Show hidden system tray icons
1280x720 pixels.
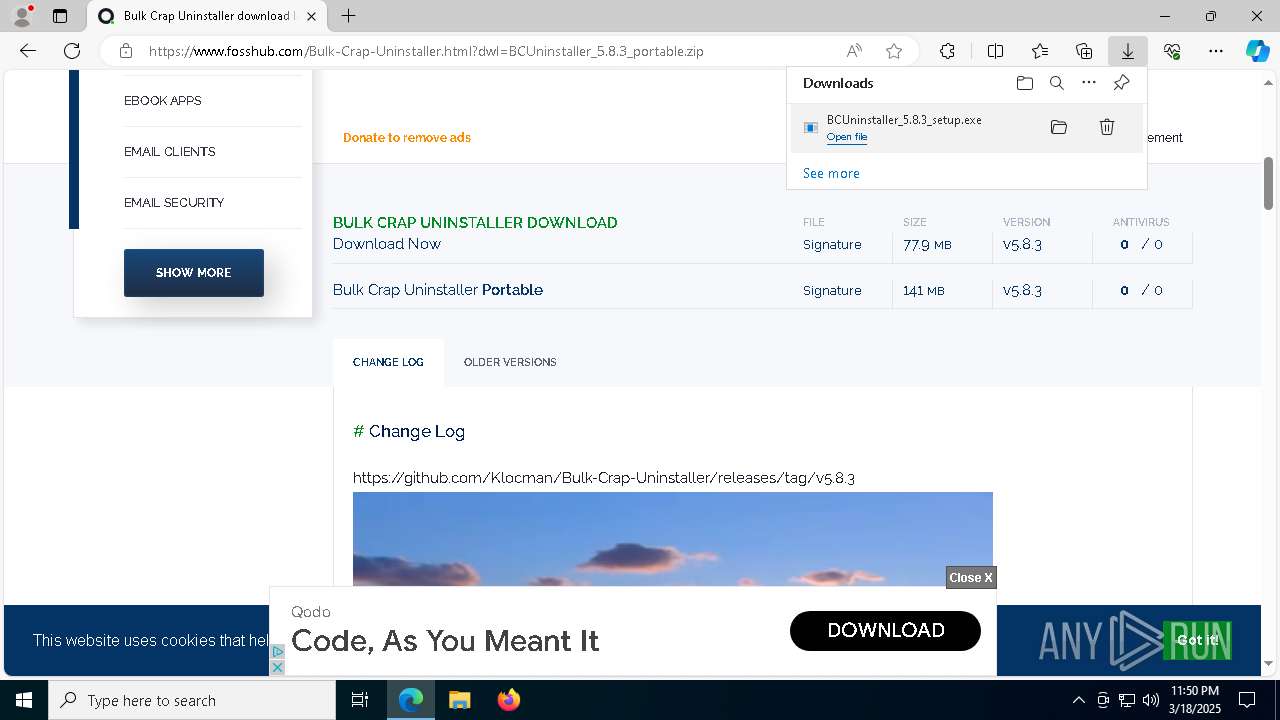coord(1078,700)
